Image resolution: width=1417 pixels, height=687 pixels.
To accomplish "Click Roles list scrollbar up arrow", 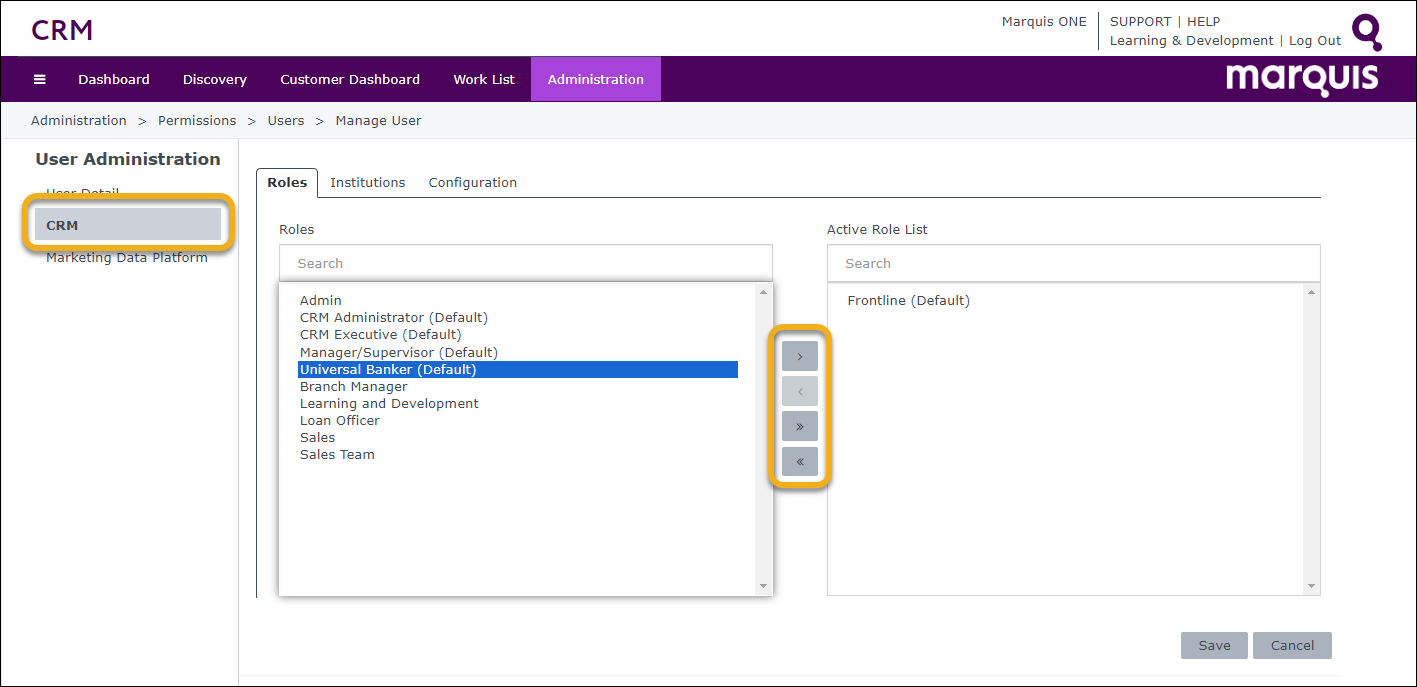I will [764, 292].
